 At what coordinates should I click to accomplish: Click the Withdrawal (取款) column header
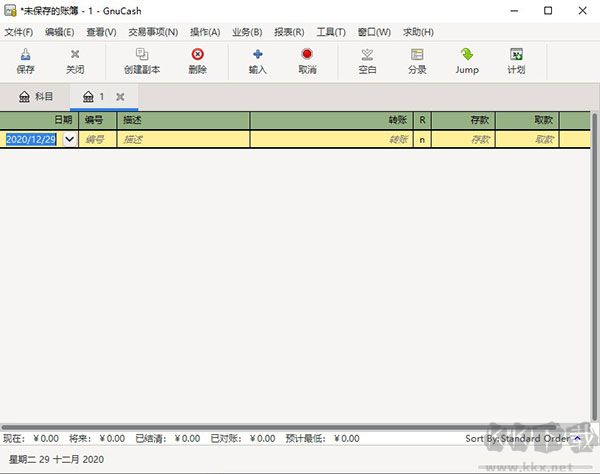pos(527,120)
